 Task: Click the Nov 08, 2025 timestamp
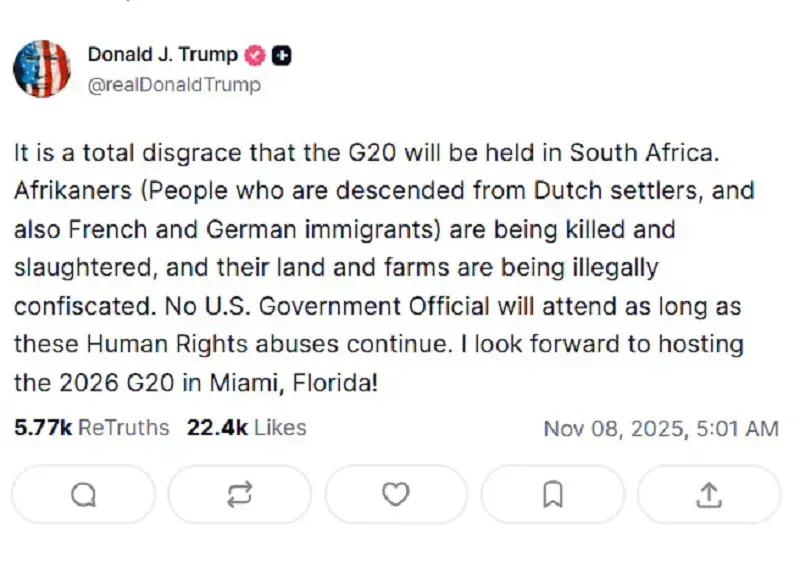click(660, 429)
